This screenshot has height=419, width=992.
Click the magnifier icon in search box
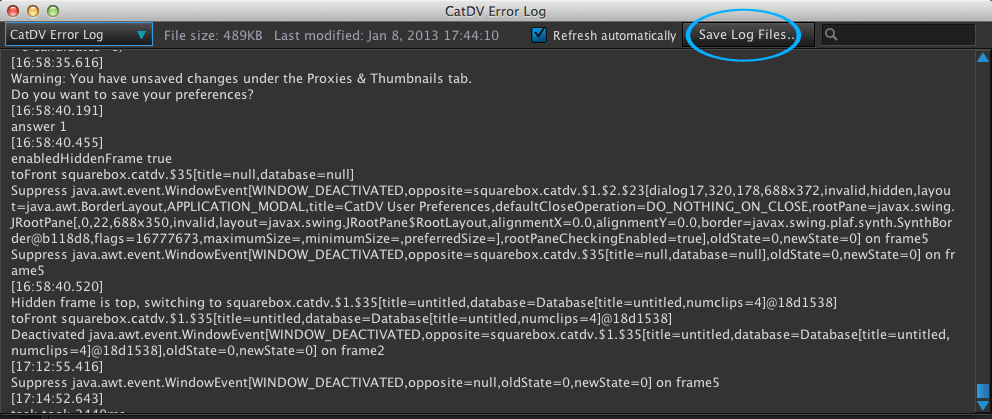point(832,35)
